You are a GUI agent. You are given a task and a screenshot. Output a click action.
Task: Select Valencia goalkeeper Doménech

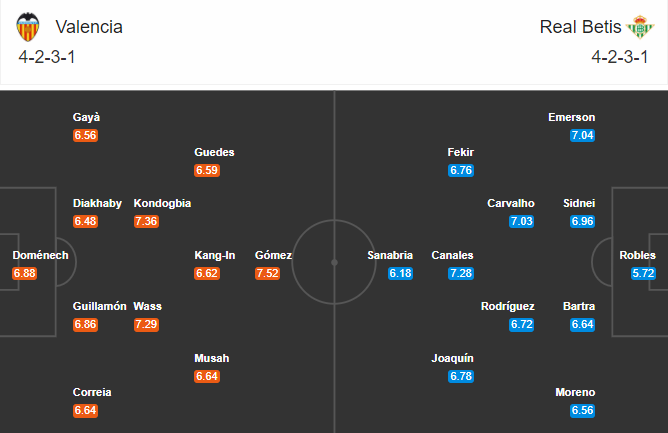click(x=40, y=255)
